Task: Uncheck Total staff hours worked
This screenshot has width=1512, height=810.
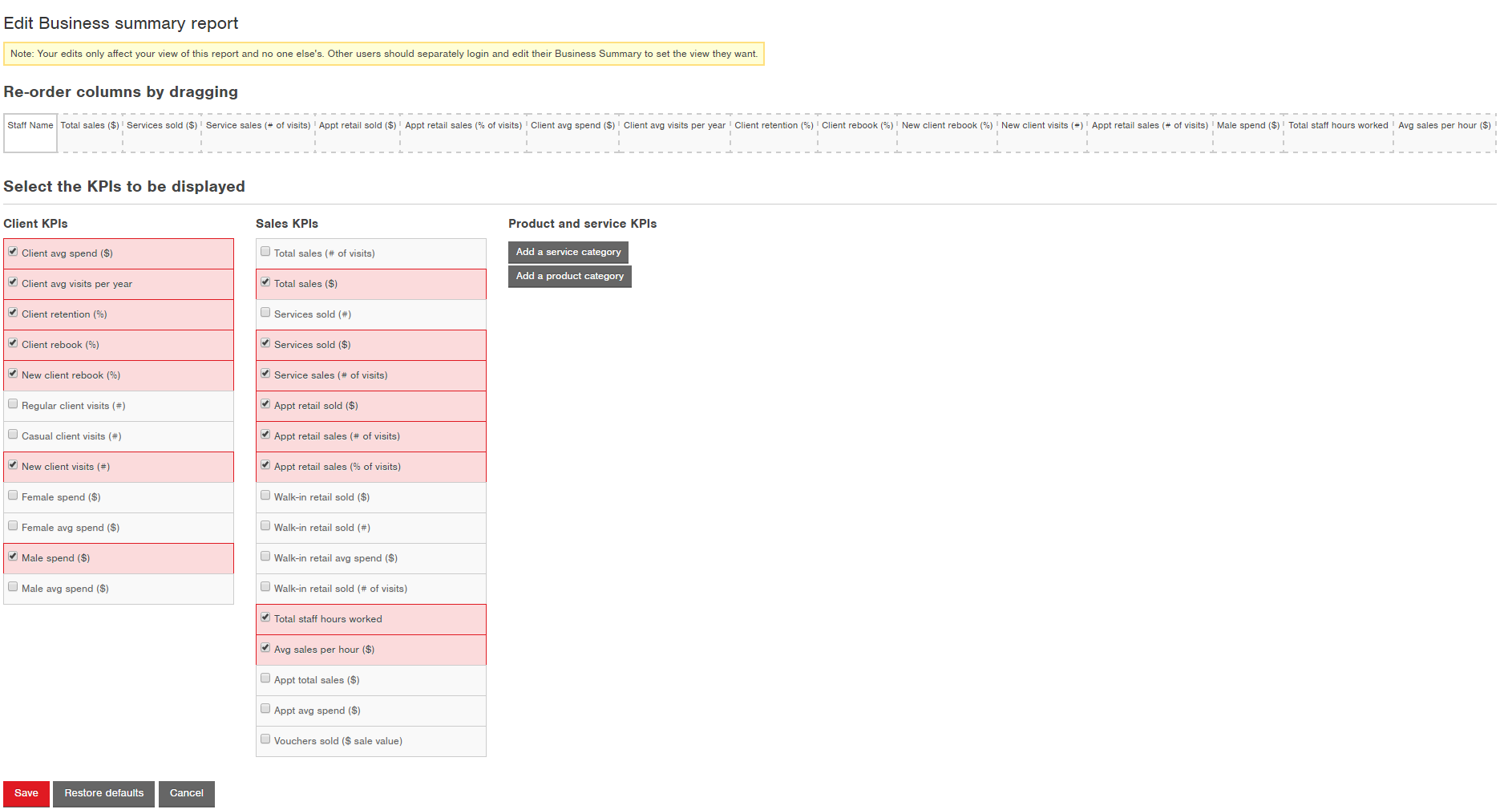Action: pos(265,617)
